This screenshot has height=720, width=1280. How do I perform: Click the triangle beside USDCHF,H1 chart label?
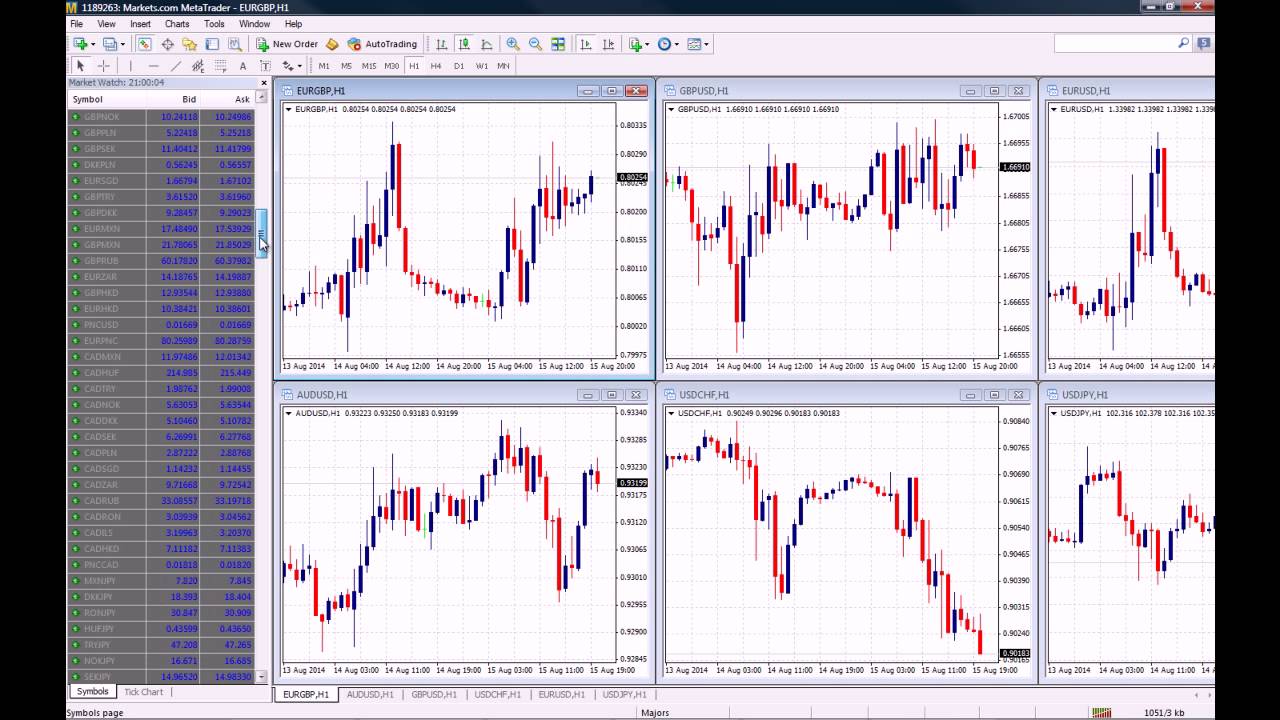[x=671, y=413]
